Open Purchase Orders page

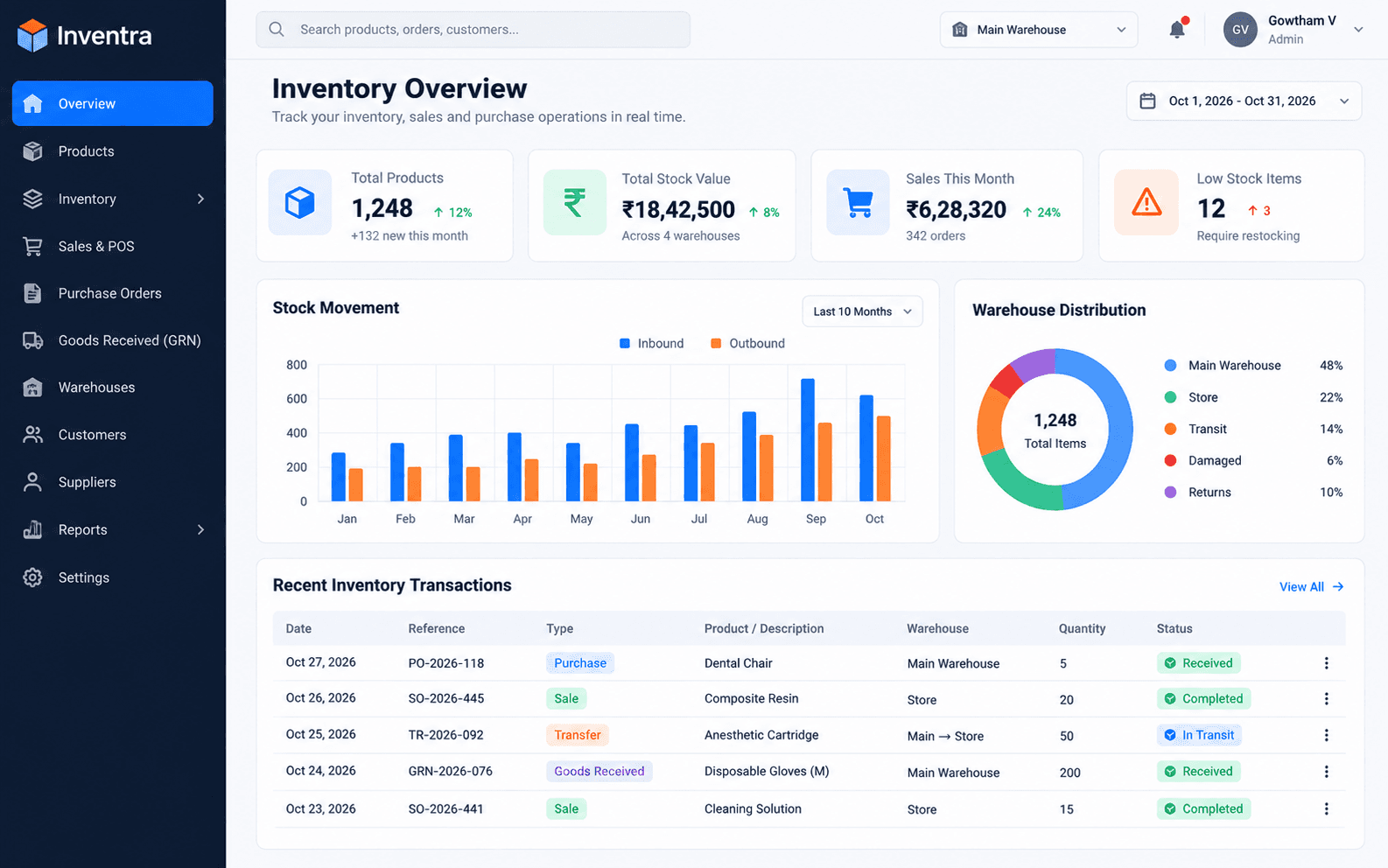tap(113, 293)
